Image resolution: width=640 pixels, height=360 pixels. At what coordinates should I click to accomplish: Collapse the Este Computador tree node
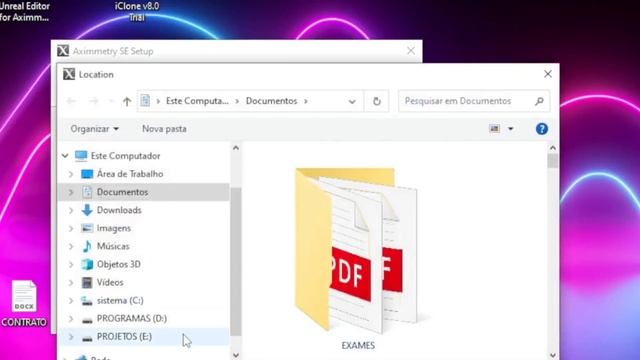tap(64, 156)
